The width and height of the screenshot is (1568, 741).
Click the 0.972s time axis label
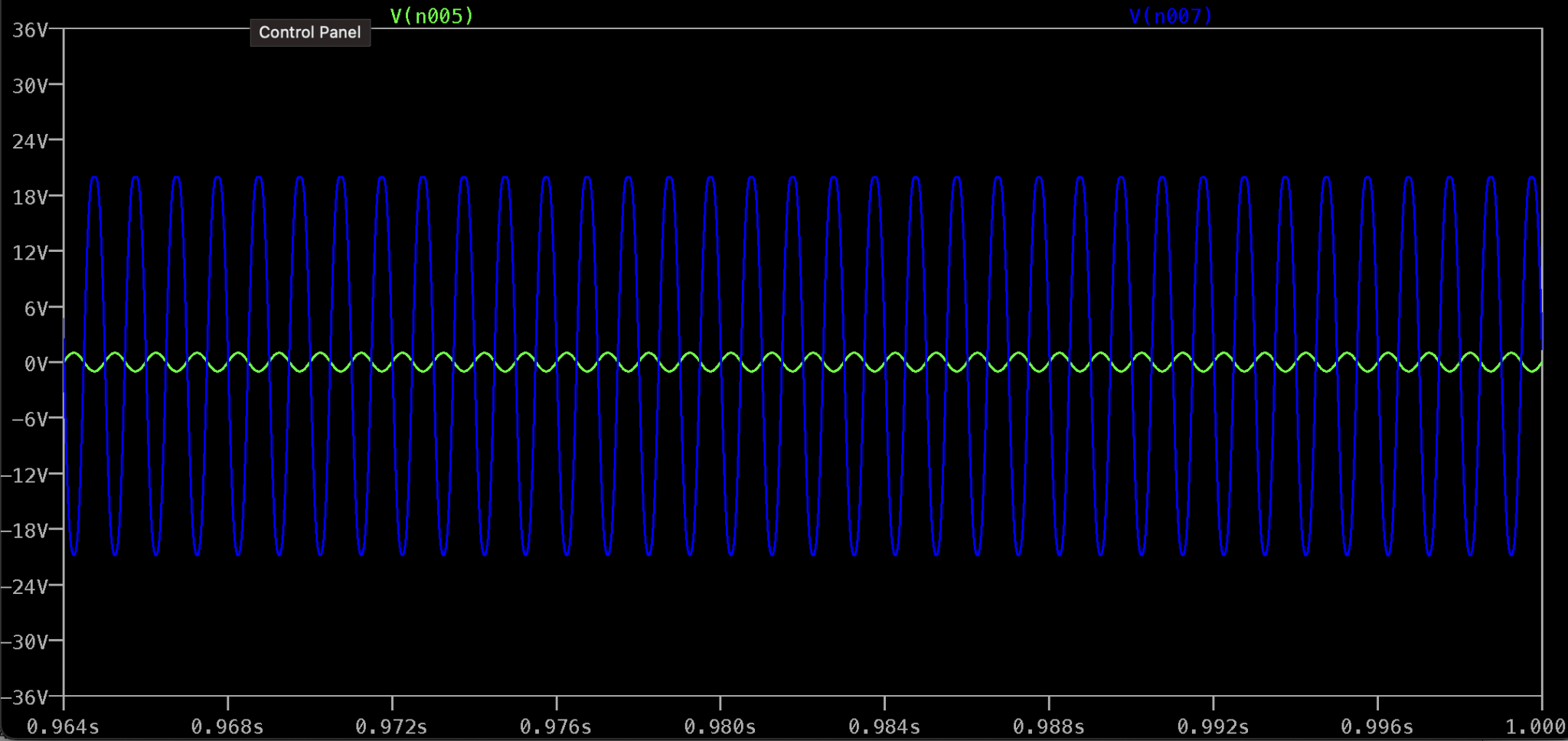[x=391, y=726]
